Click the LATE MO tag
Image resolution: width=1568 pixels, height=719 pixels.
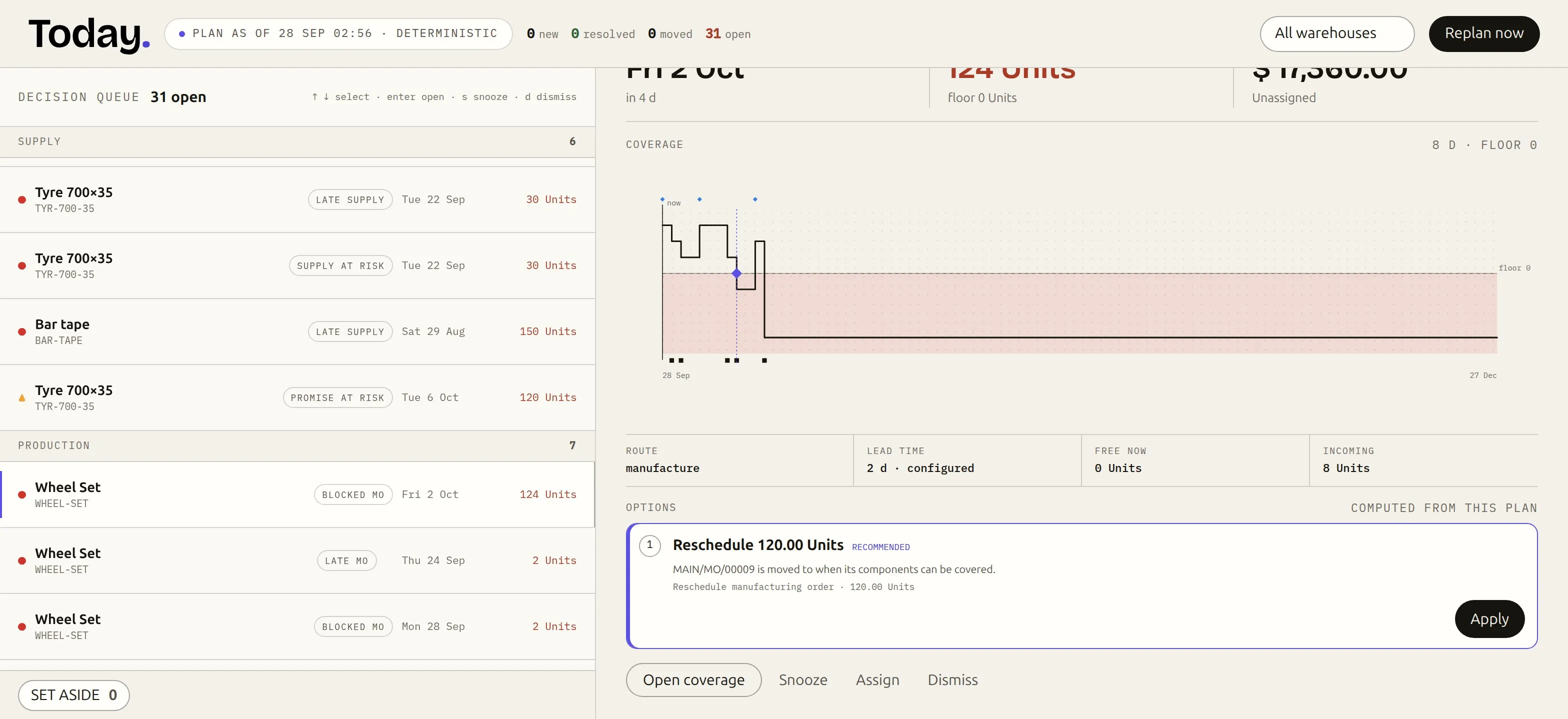pyautogui.click(x=346, y=560)
